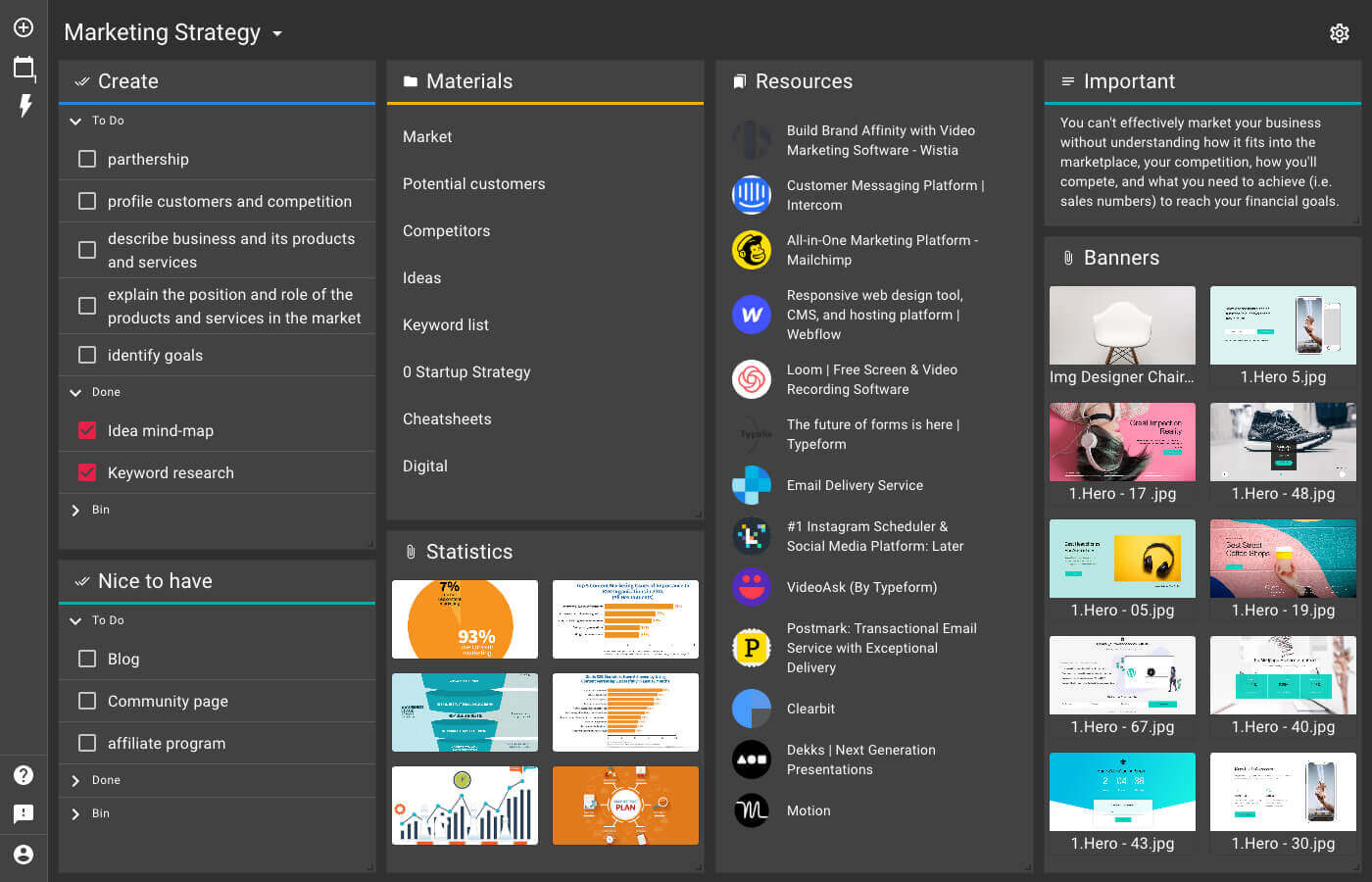This screenshot has height=882, width=1372.
Task: Uncheck the completed Idea mind-map task
Action: point(86,430)
